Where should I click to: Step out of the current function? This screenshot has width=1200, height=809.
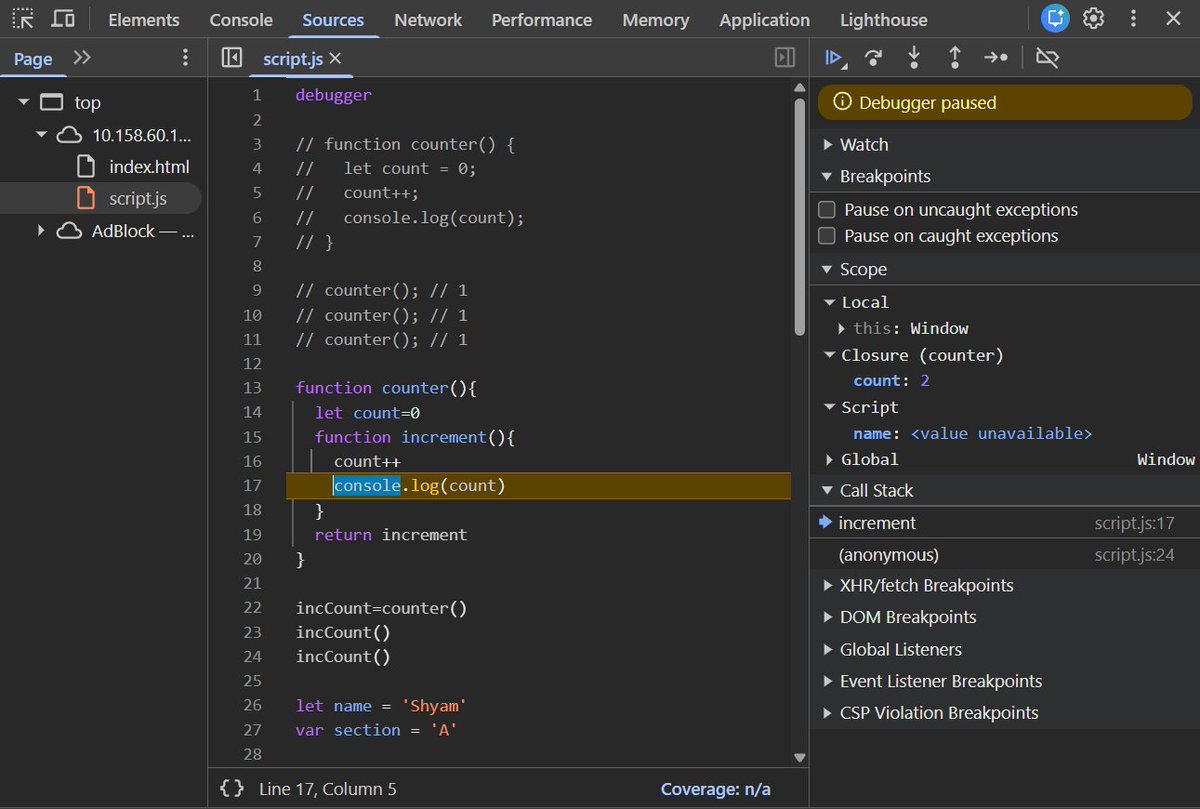955,58
